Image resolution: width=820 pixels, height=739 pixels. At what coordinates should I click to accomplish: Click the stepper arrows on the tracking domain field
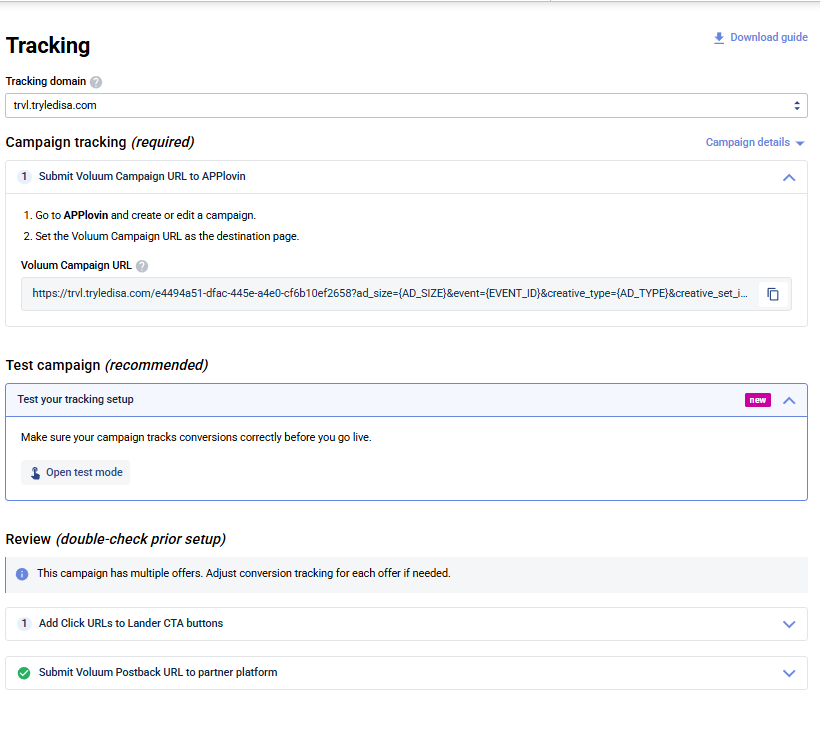(x=797, y=105)
